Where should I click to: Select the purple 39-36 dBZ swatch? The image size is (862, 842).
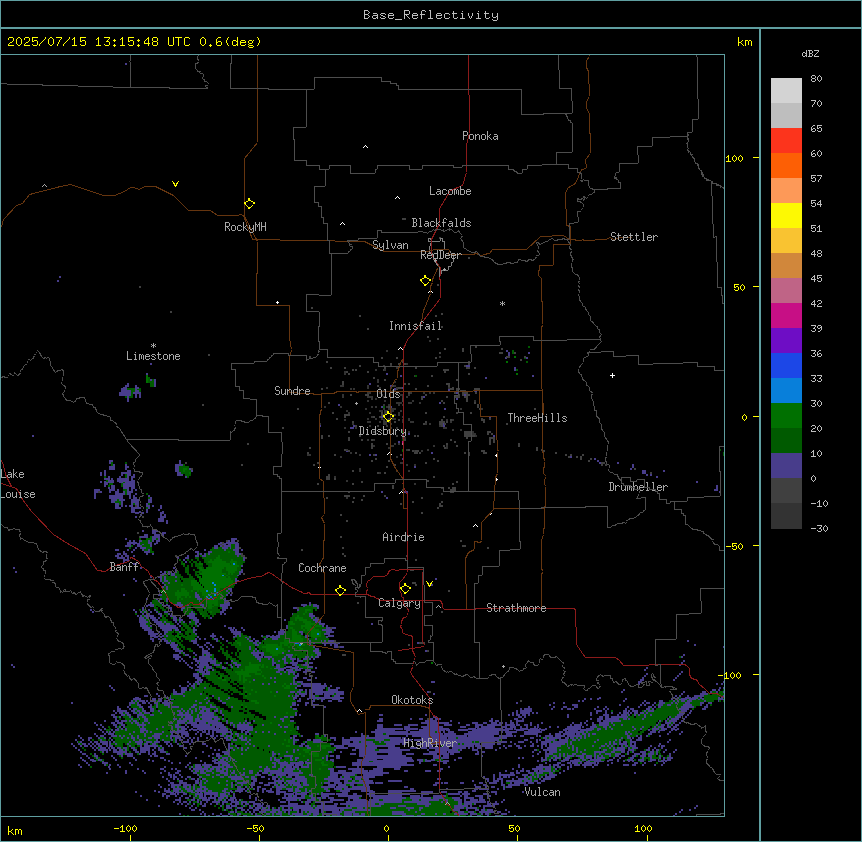tap(786, 341)
